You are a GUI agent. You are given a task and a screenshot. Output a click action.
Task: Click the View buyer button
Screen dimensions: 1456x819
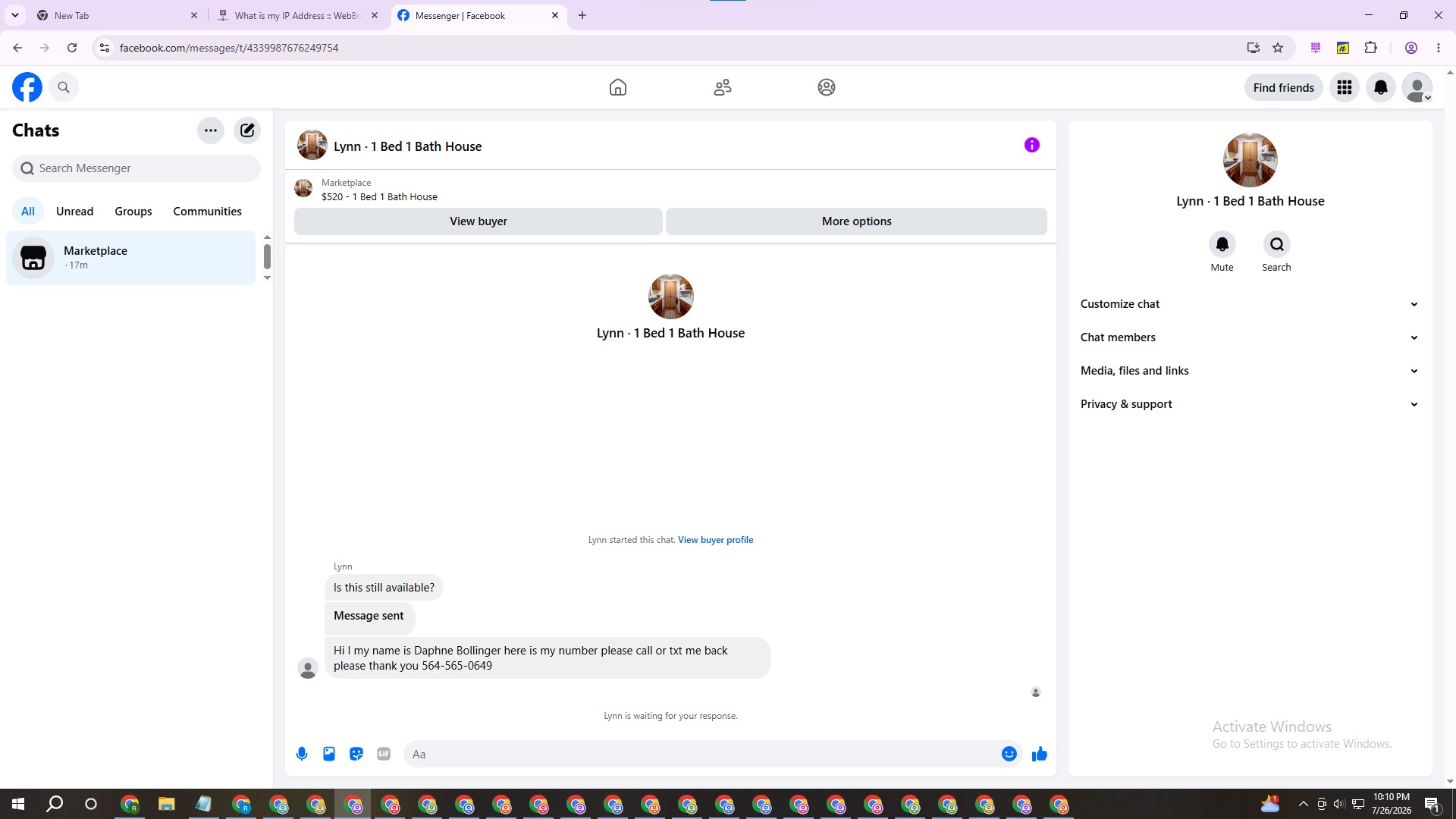click(479, 221)
